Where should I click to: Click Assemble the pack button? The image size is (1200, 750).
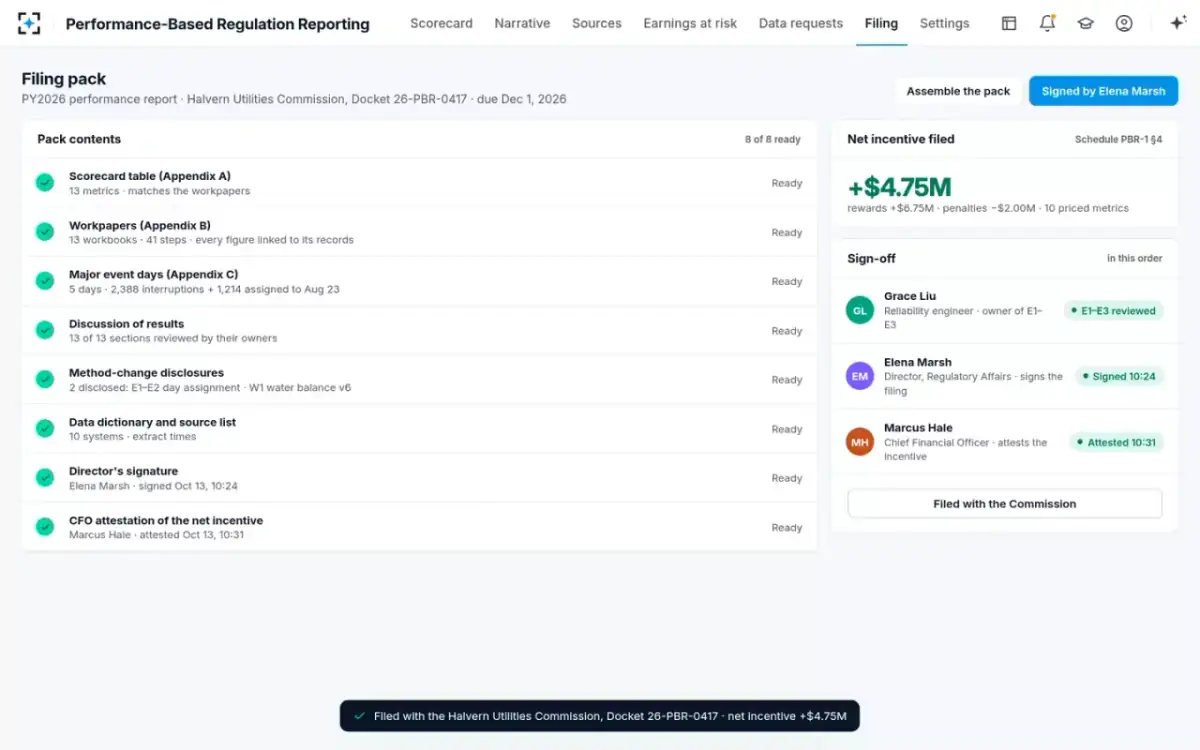pos(958,91)
